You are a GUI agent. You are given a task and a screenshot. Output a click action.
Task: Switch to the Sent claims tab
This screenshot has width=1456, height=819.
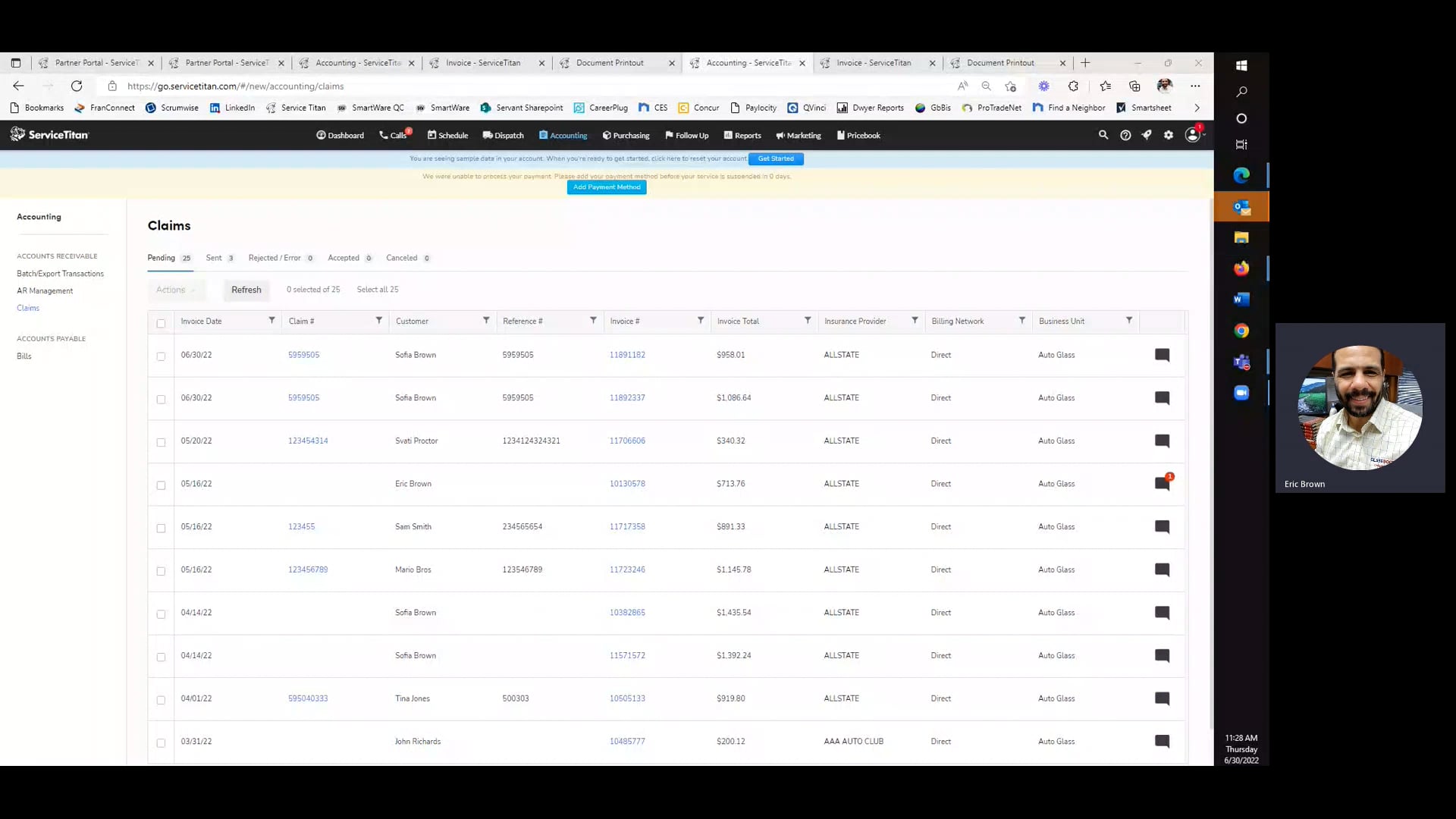click(x=214, y=258)
